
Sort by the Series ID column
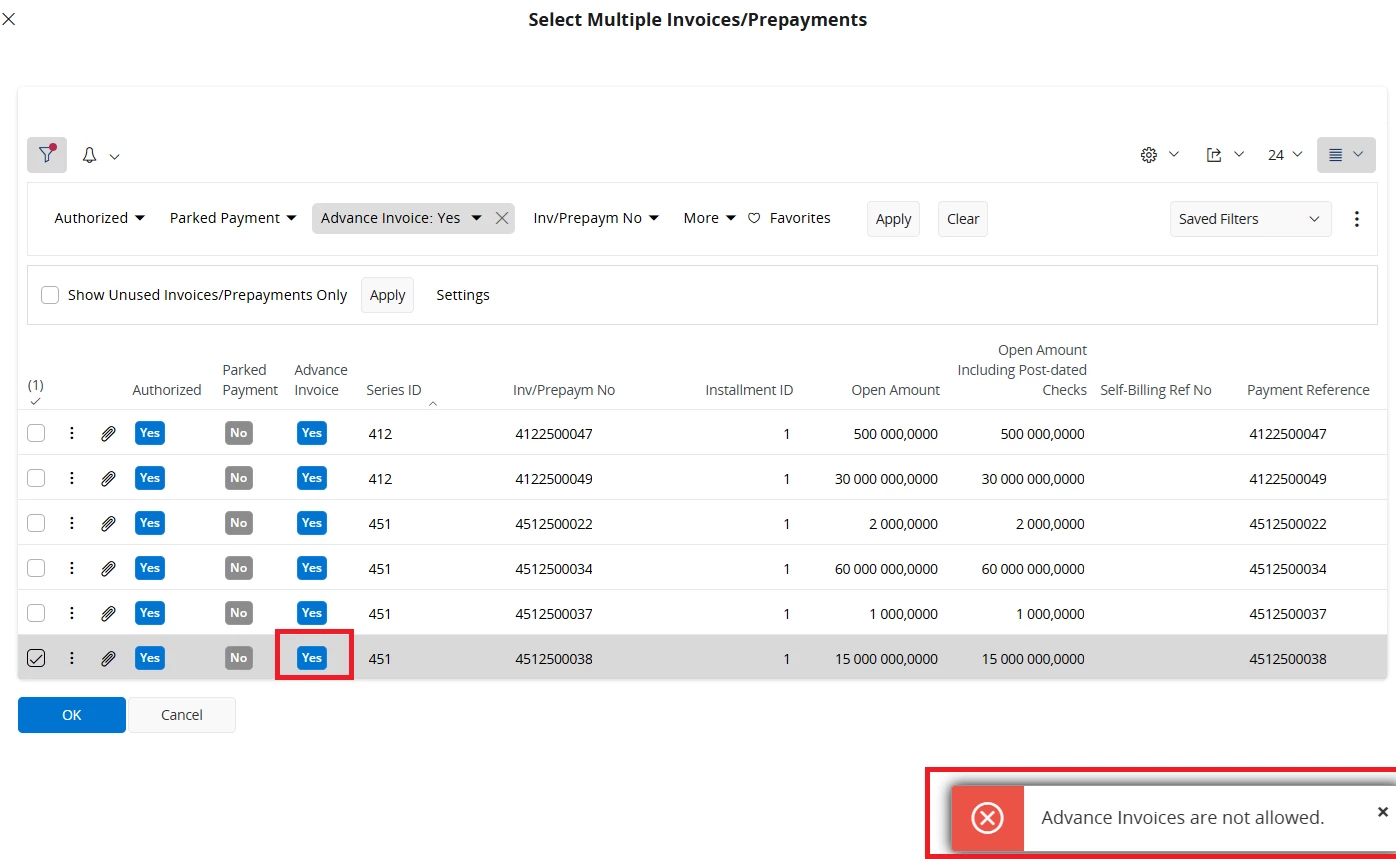(x=394, y=390)
